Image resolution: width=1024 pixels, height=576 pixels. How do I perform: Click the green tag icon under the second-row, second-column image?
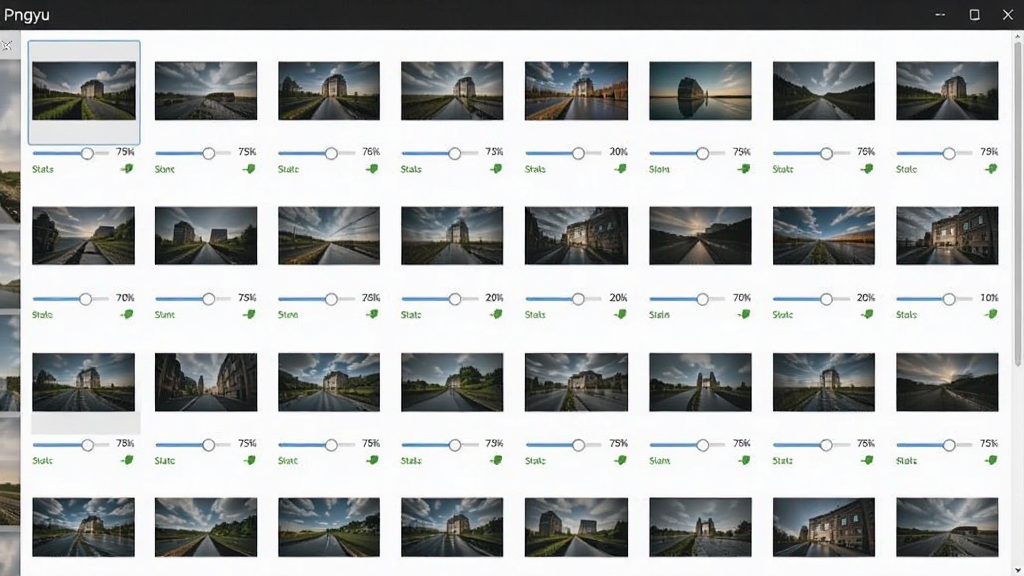point(249,315)
